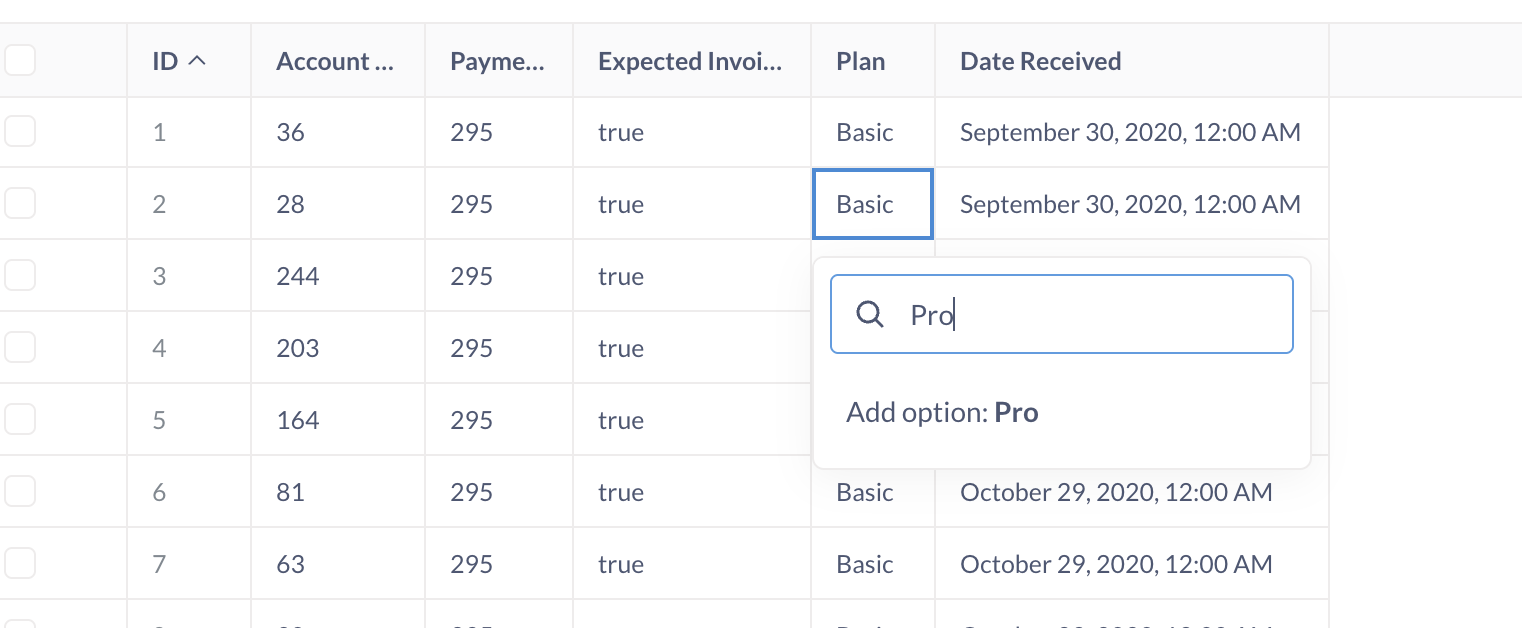Toggle the checkbox for row 7

point(20,563)
